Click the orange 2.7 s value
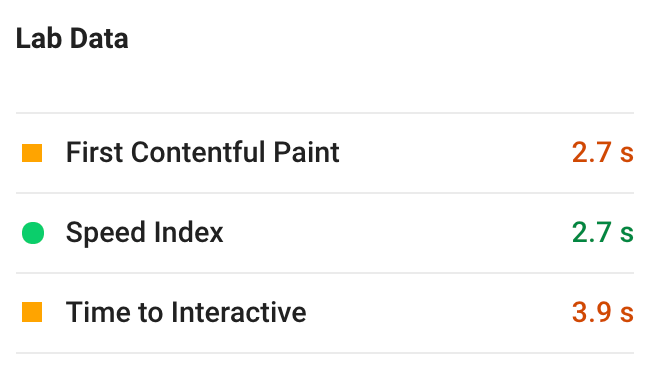This screenshot has height=376, width=664. (603, 152)
